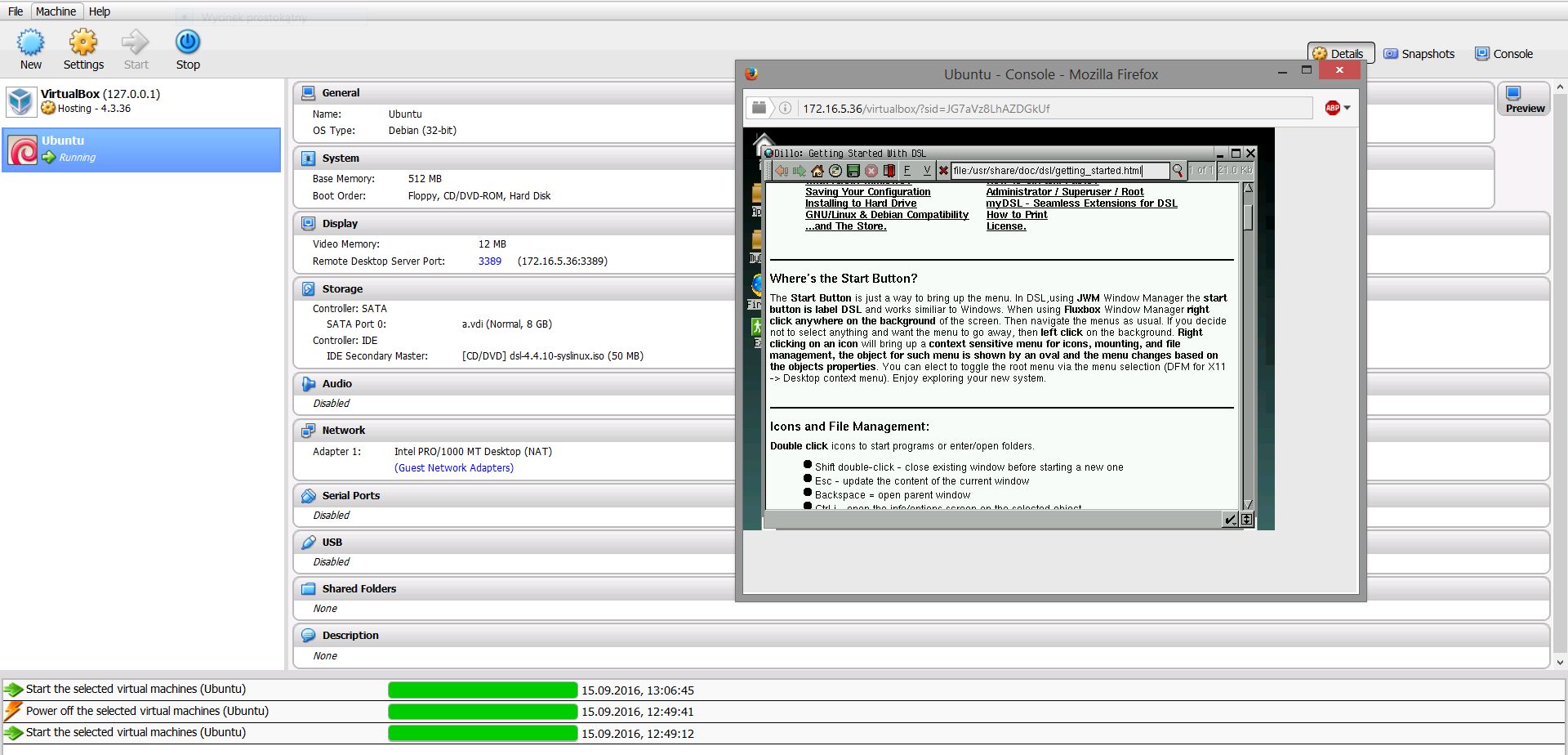Viewport: 1568px width, 755px height.
Task: Open the 'How to Print' link
Action: coord(1017,215)
